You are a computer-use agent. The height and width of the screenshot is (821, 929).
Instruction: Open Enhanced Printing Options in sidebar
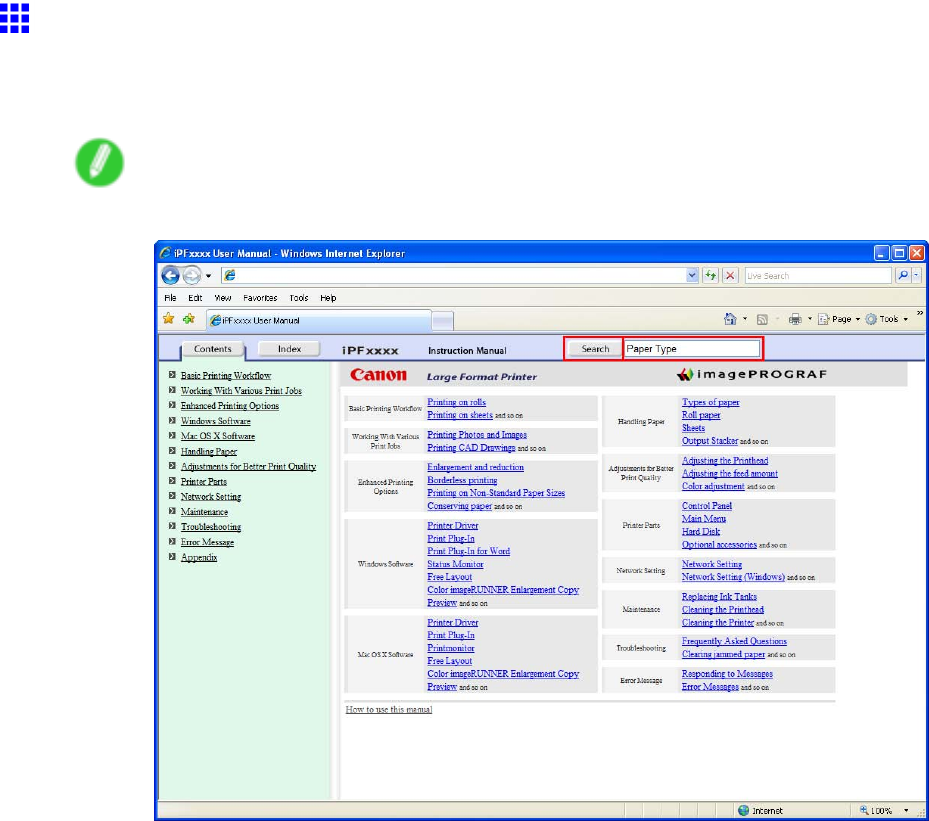(230, 406)
